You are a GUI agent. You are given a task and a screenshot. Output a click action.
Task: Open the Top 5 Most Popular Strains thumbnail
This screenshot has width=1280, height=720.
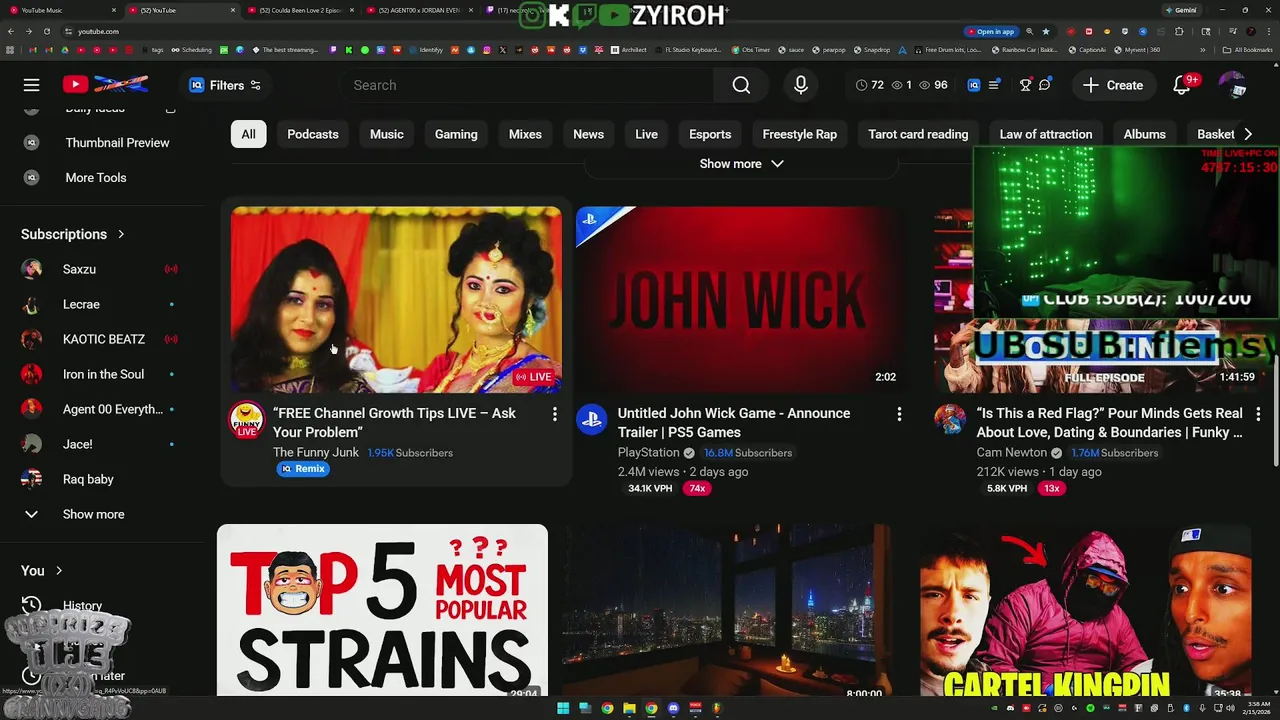point(382,609)
